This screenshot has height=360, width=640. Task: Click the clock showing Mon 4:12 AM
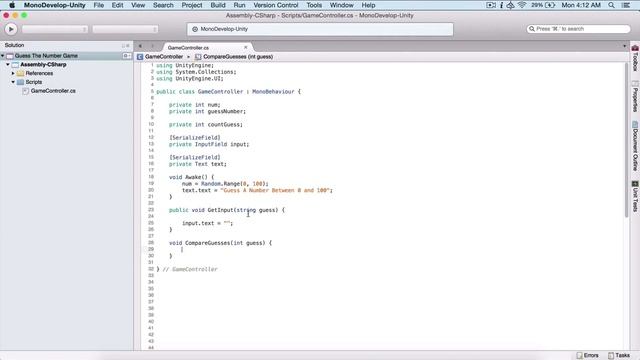pyautogui.click(x=581, y=5)
